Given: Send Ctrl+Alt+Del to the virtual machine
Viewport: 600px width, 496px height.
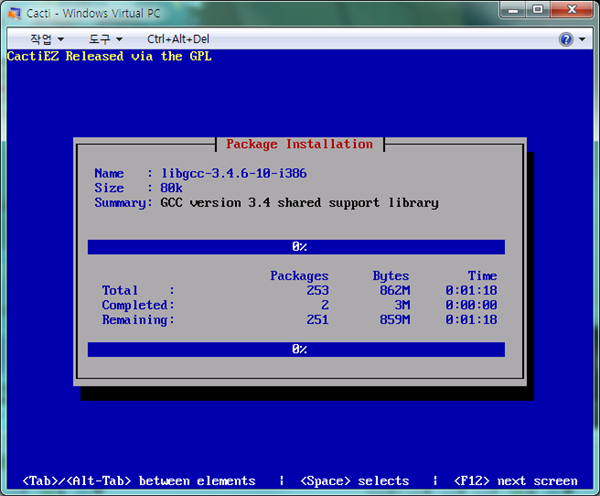Looking at the screenshot, I should (x=178, y=39).
